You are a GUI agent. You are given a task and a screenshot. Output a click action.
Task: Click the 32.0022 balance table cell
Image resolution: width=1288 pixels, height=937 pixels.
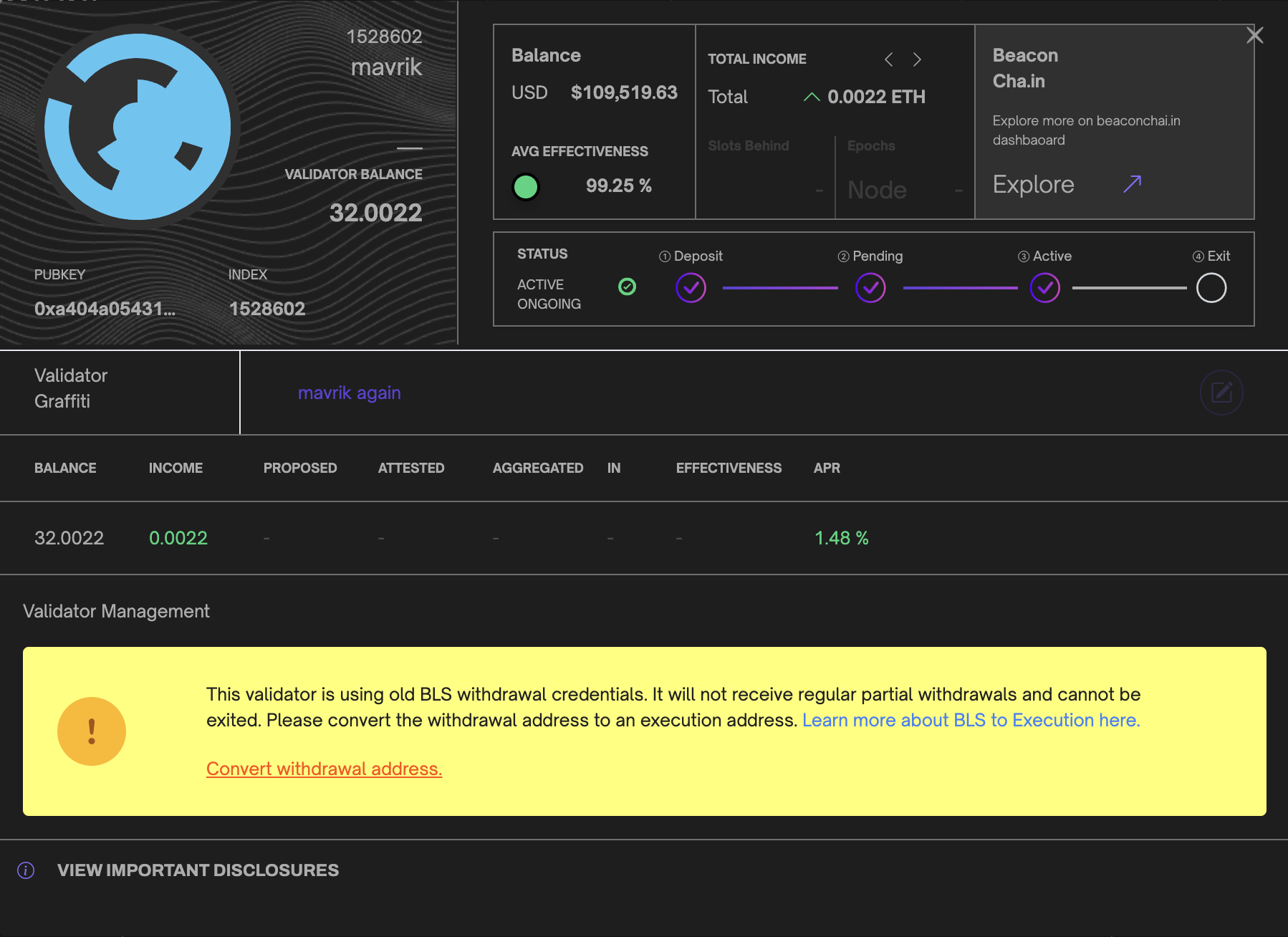[69, 538]
